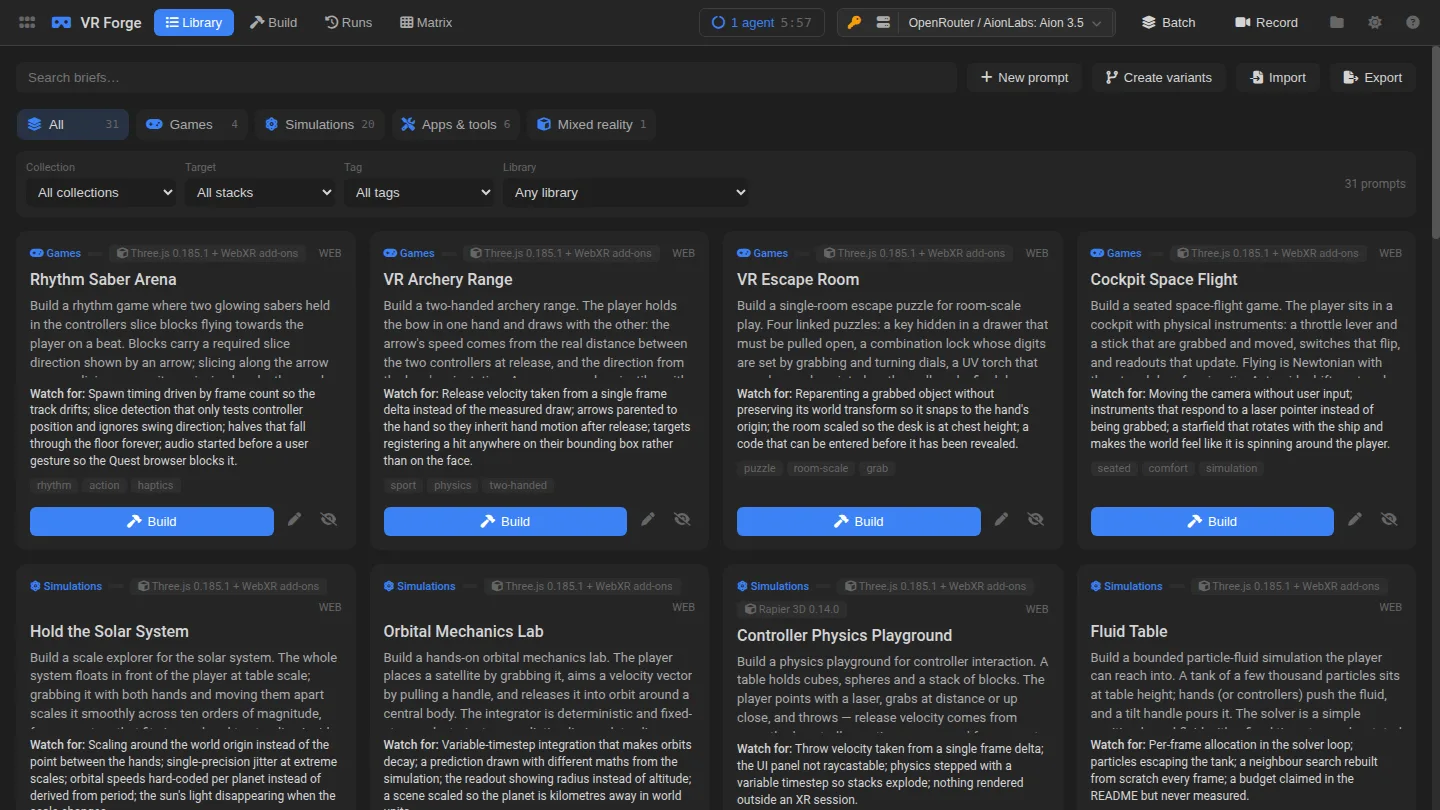Click the server provider icon

click(x=883, y=22)
